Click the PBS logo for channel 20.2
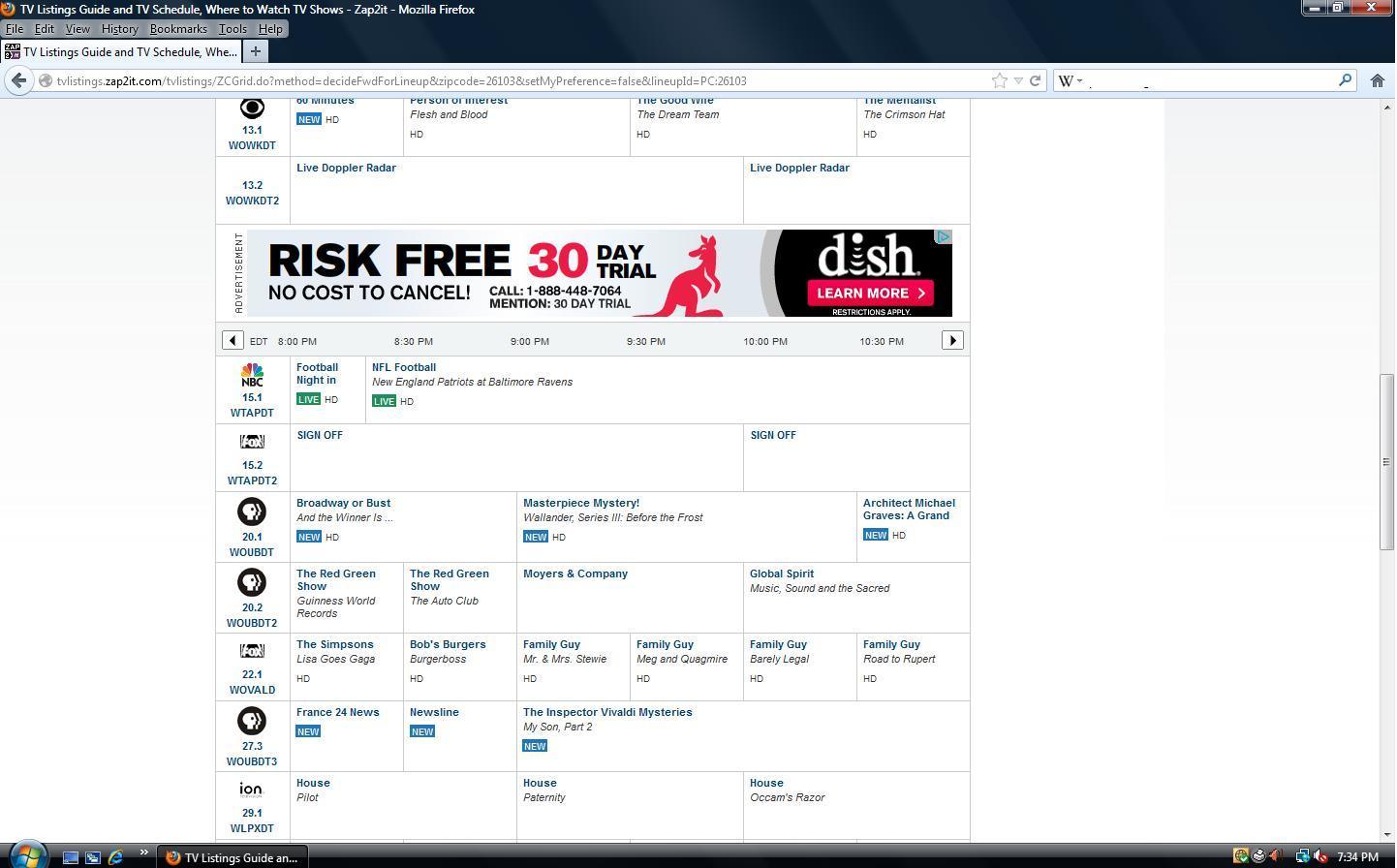The image size is (1397, 868). 252,582
